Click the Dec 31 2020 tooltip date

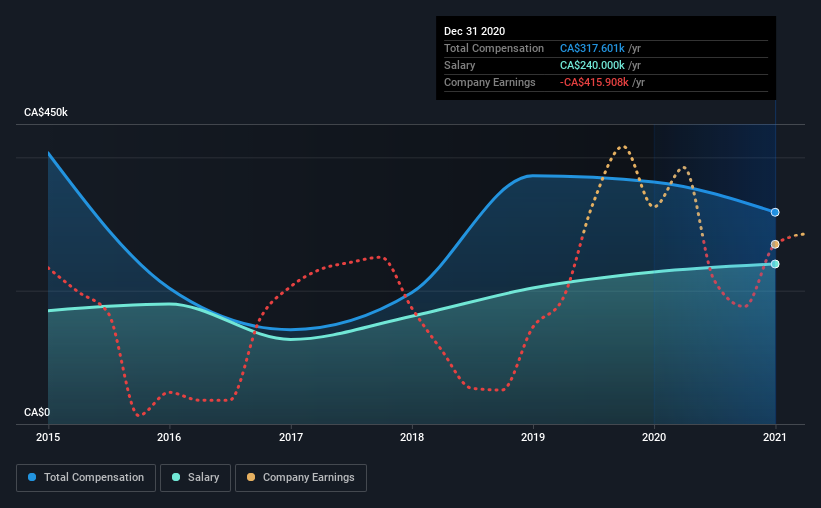(x=474, y=31)
